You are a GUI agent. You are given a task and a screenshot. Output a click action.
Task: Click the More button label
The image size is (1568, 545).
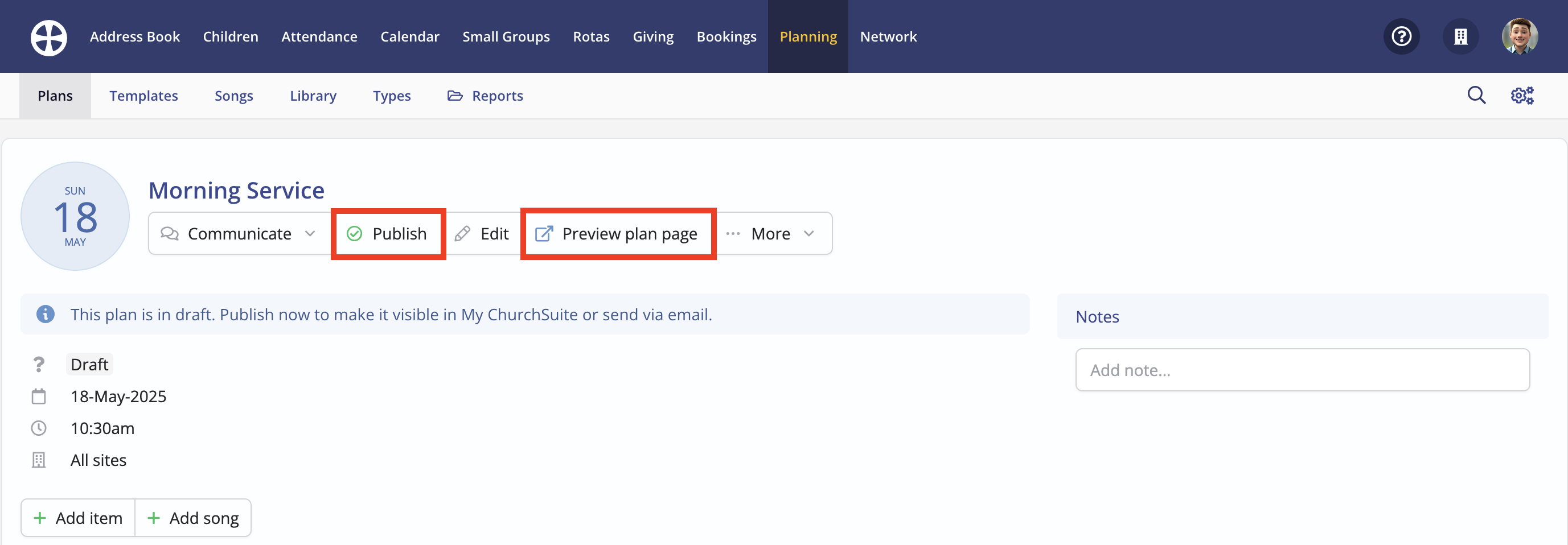(770, 234)
